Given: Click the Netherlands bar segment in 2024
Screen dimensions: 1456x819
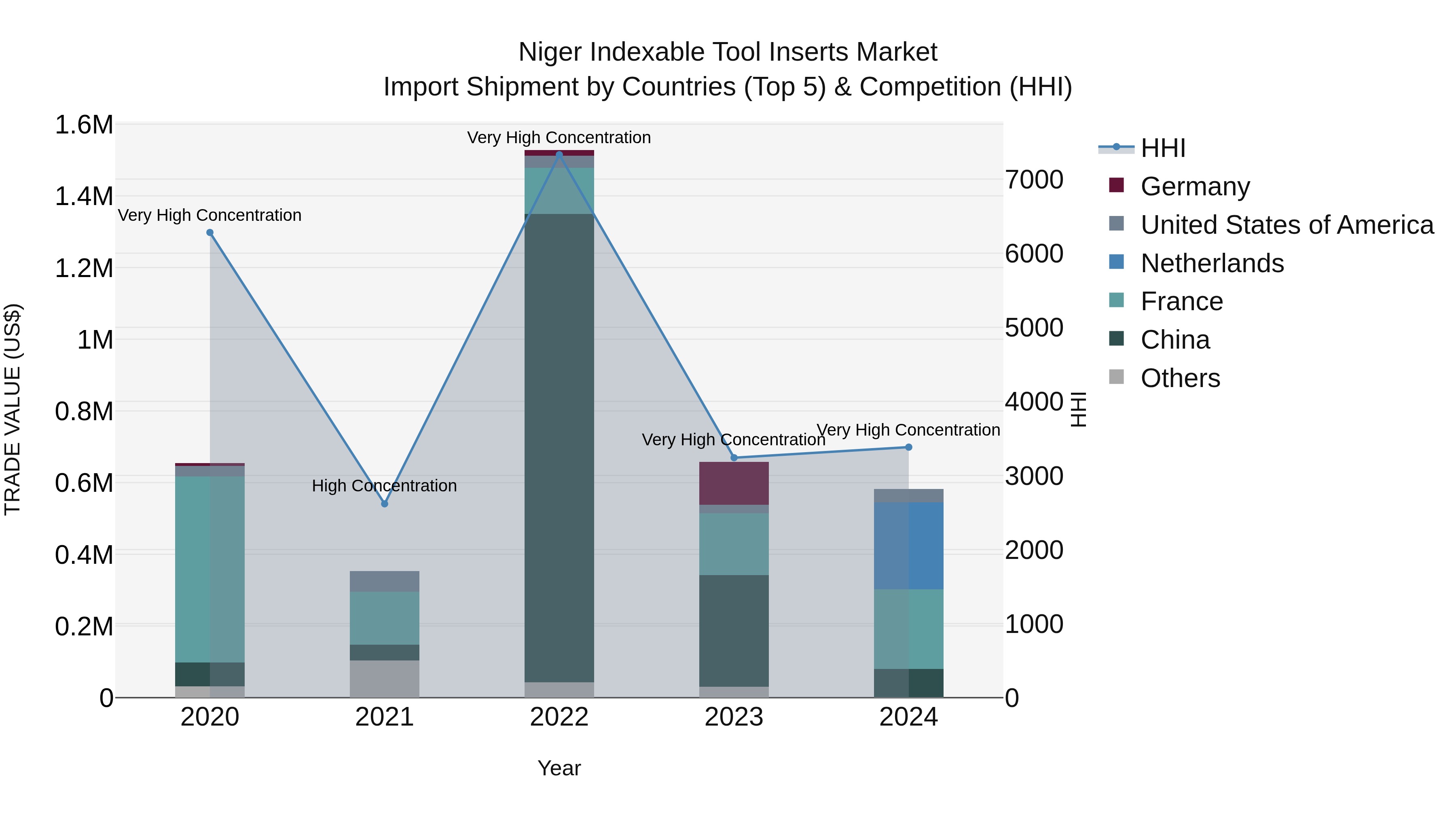Looking at the screenshot, I should 908,546.
